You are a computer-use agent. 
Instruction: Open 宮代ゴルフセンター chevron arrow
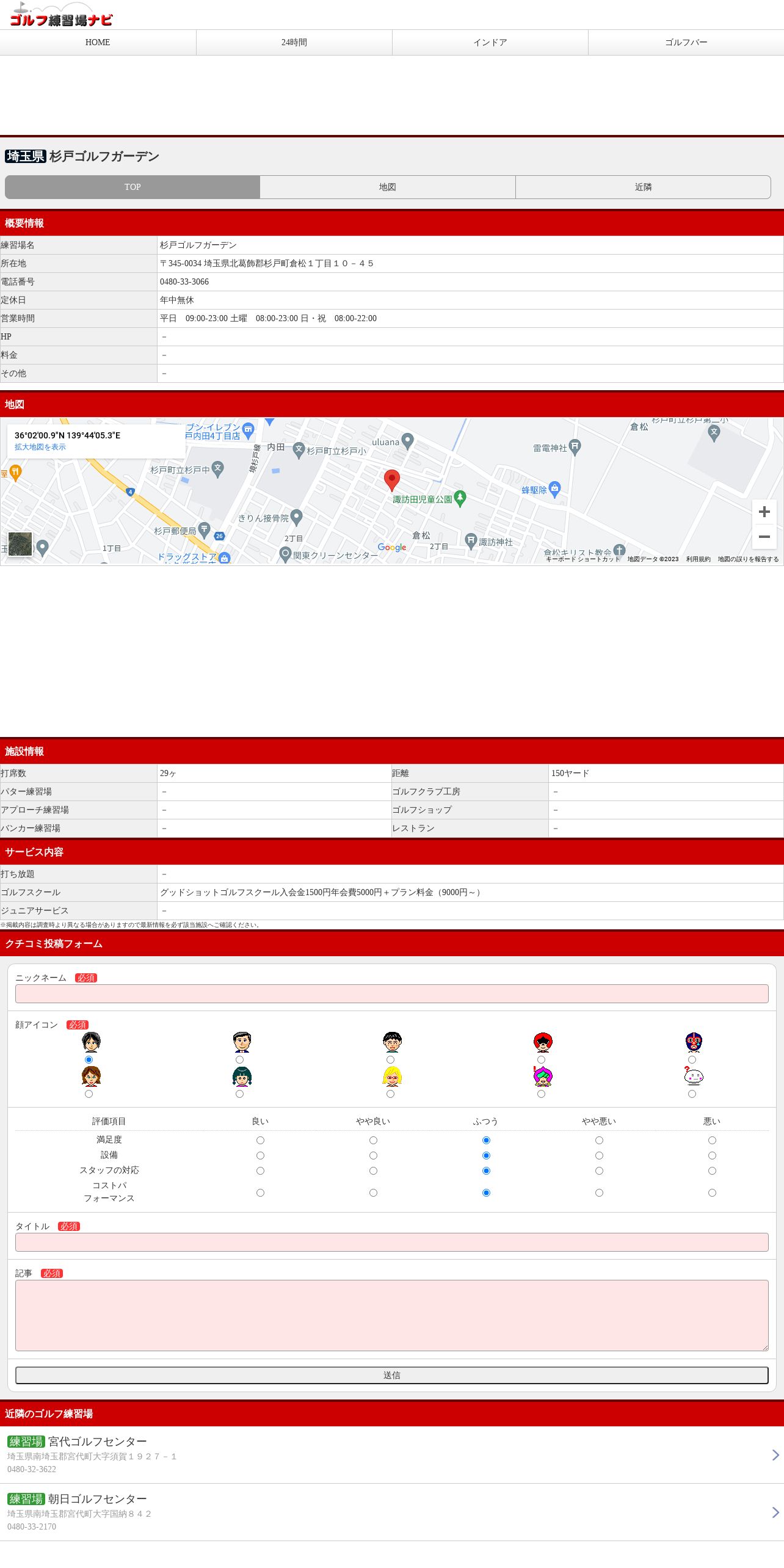pyautogui.click(x=775, y=1455)
